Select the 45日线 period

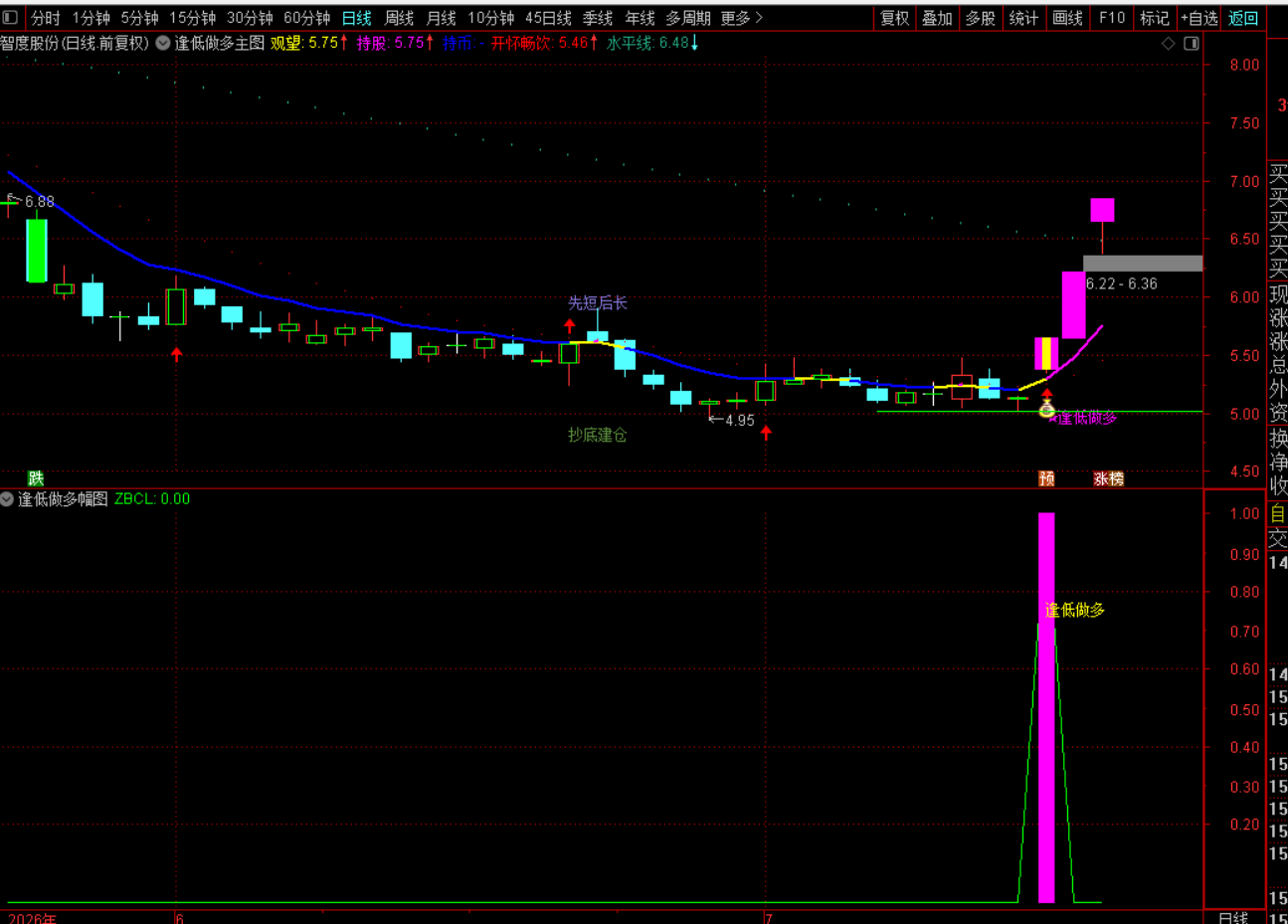point(548,18)
